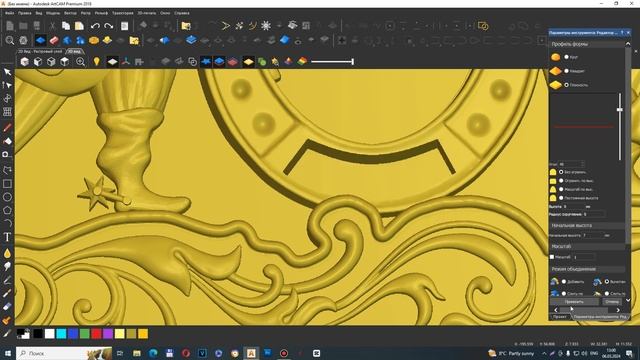Select the arrow selection tool

pos(7,72)
